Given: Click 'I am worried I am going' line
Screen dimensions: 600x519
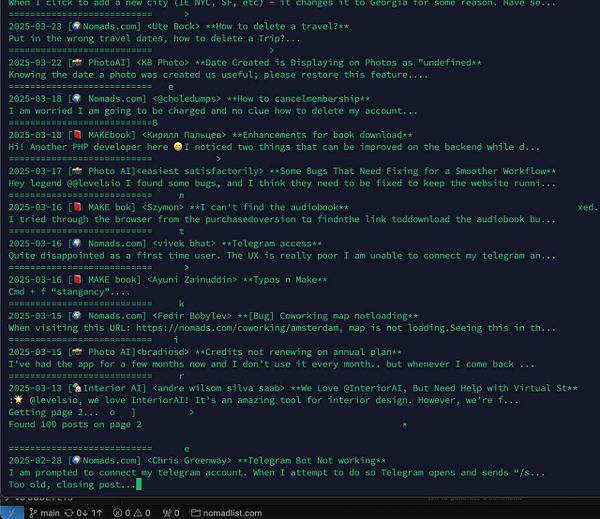Looking at the screenshot, I should (x=213, y=111).
